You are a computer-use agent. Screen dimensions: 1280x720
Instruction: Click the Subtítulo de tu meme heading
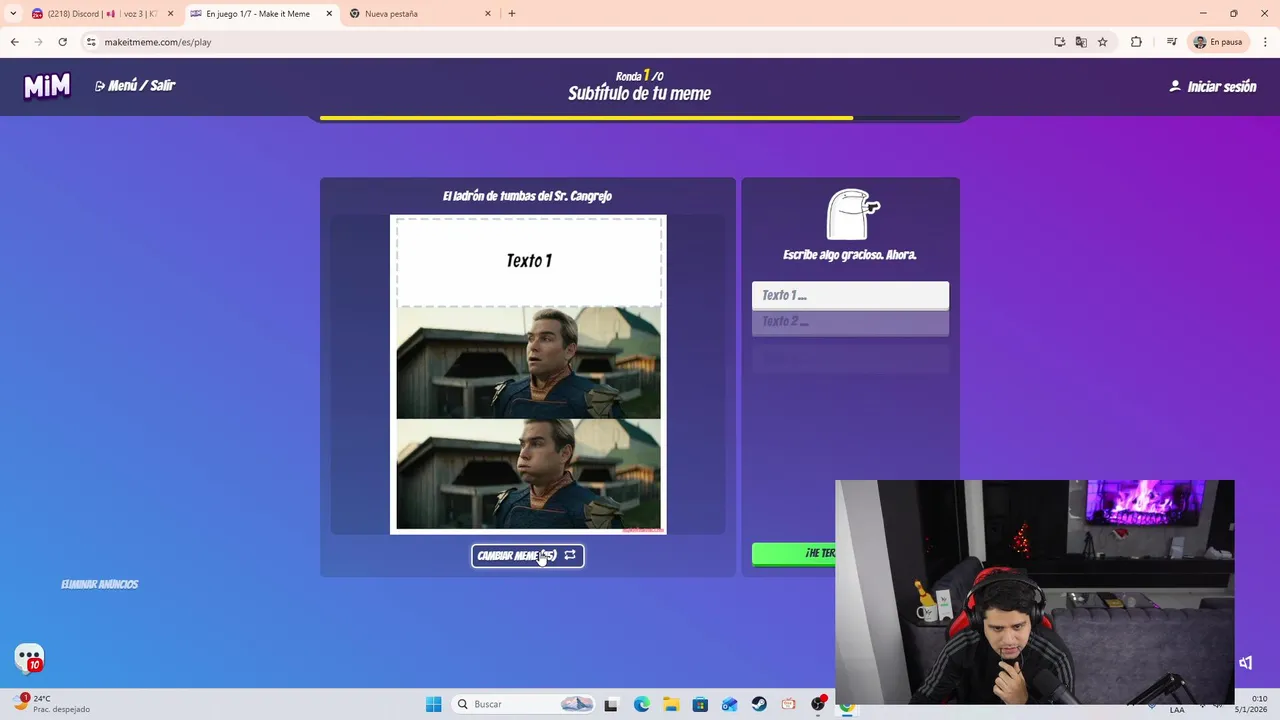click(x=640, y=94)
